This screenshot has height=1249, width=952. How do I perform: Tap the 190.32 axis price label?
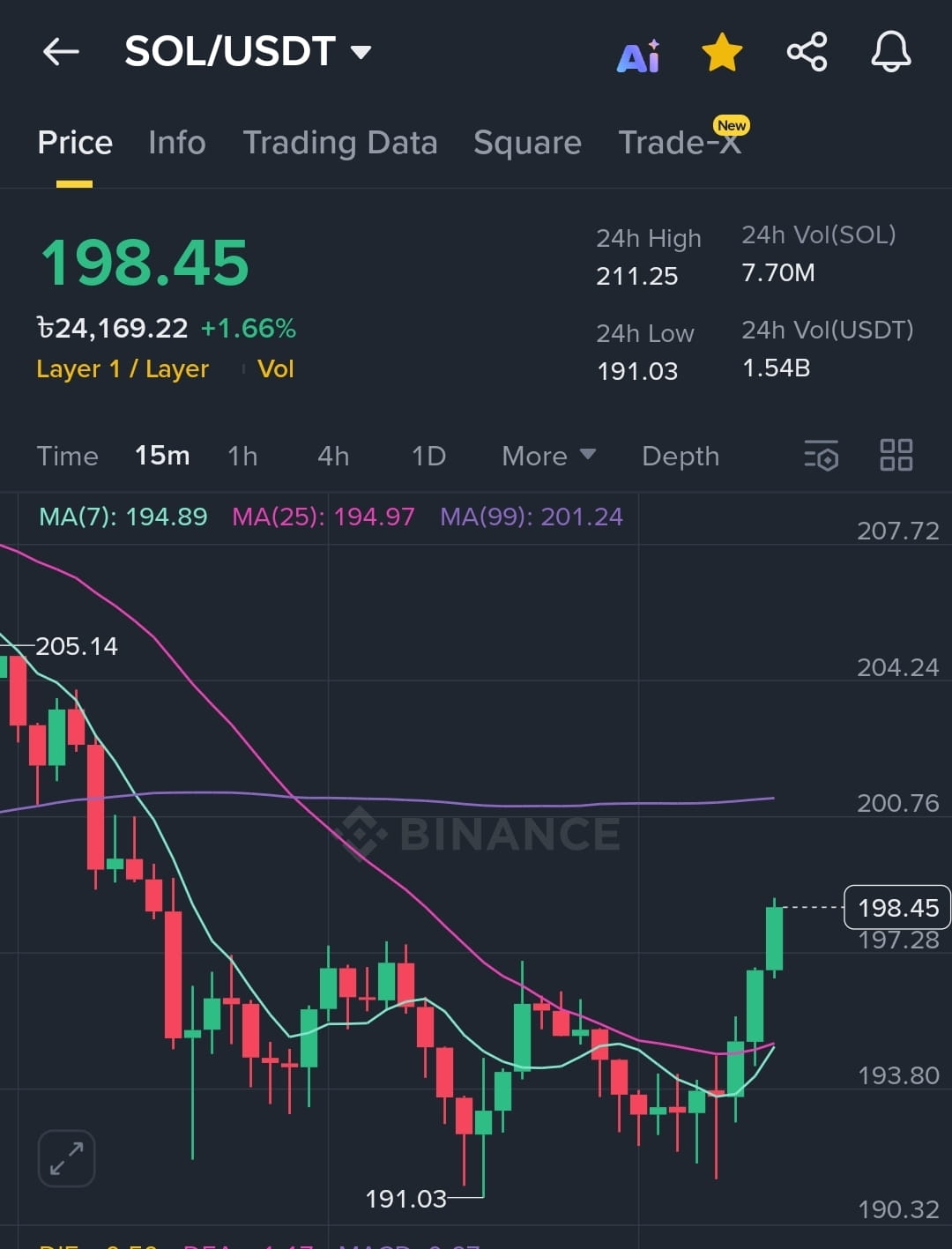[898, 1209]
